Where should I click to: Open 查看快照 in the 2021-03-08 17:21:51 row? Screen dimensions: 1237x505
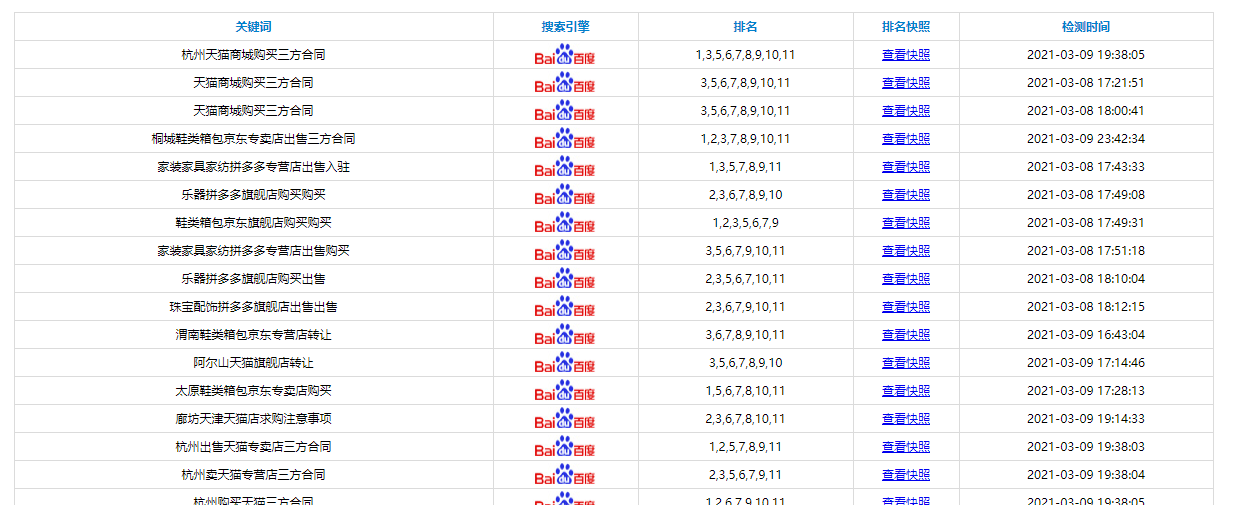tap(906, 83)
